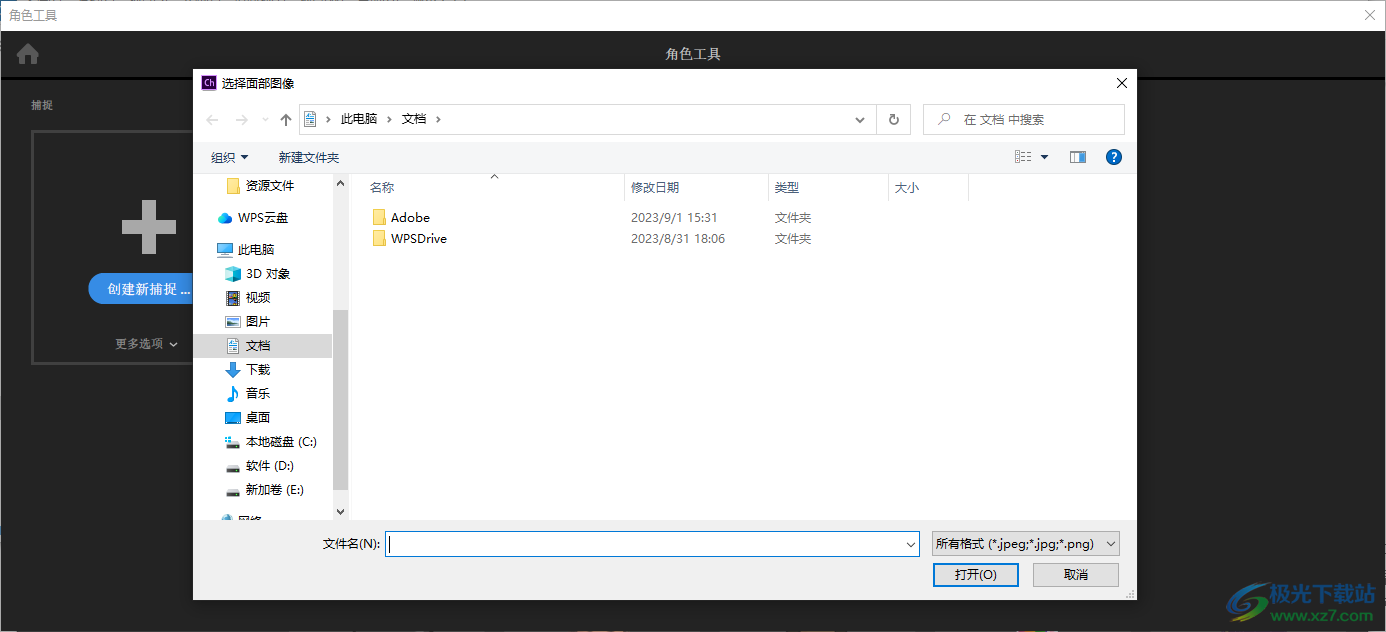The height and width of the screenshot is (632, 1386).
Task: Click the 音乐 note icon
Action: coord(233,394)
